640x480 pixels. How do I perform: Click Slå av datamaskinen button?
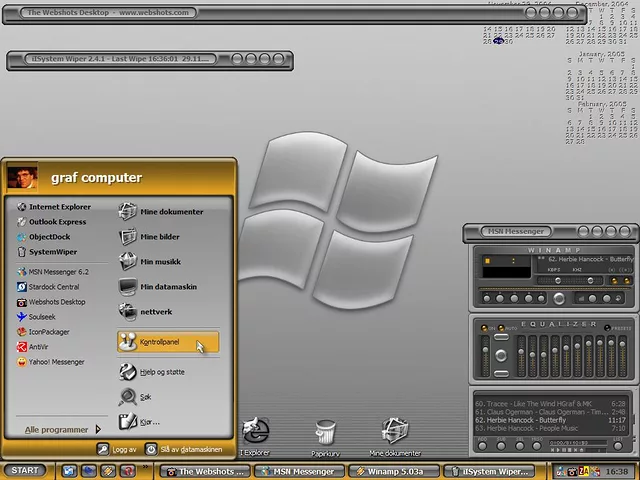point(184,449)
